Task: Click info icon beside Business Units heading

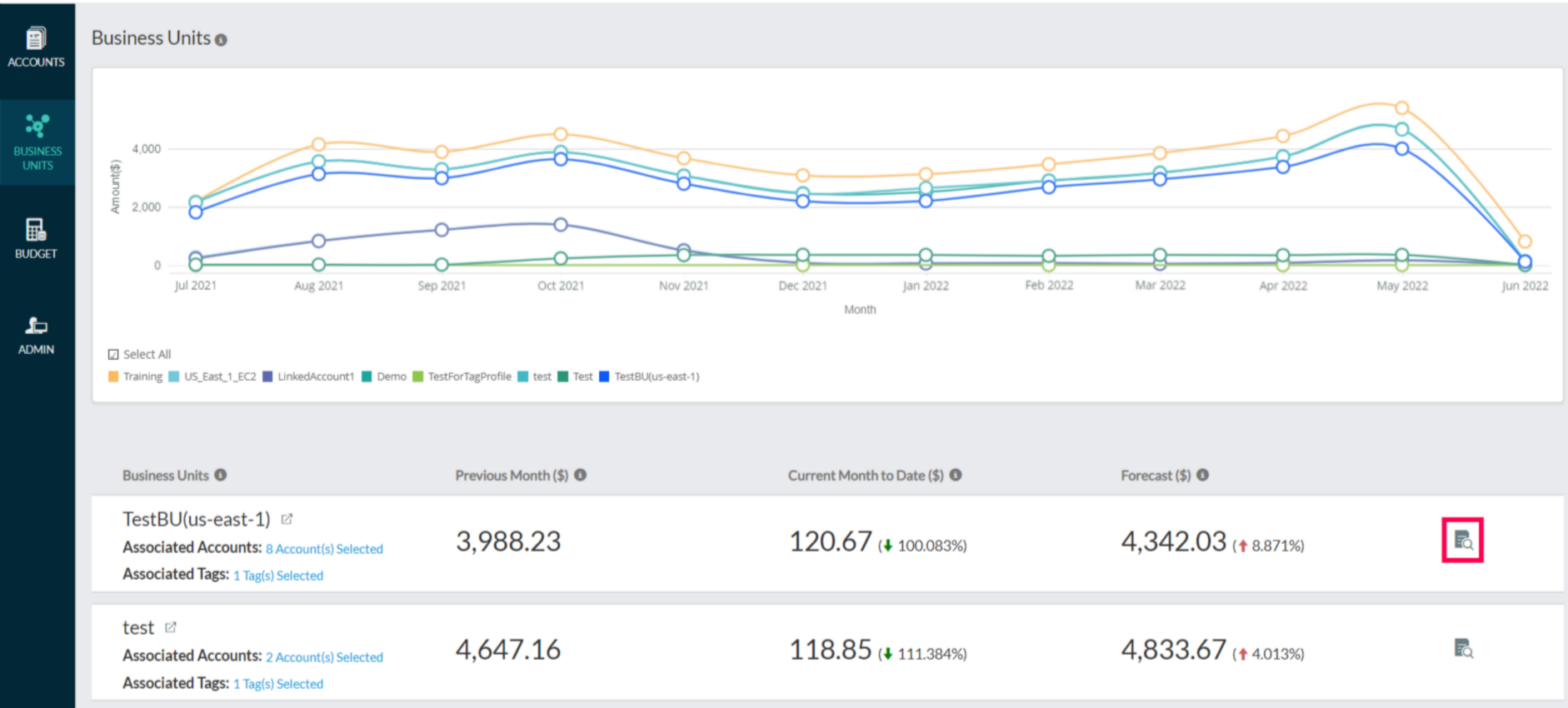Action: [221, 40]
